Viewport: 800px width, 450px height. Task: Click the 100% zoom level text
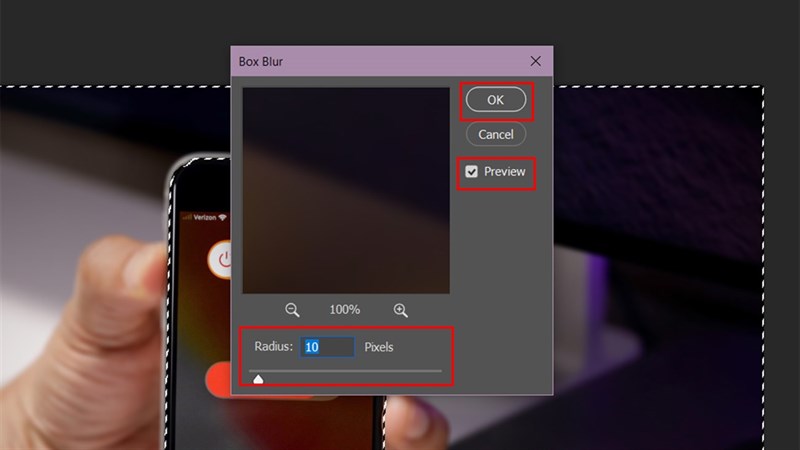click(x=344, y=310)
